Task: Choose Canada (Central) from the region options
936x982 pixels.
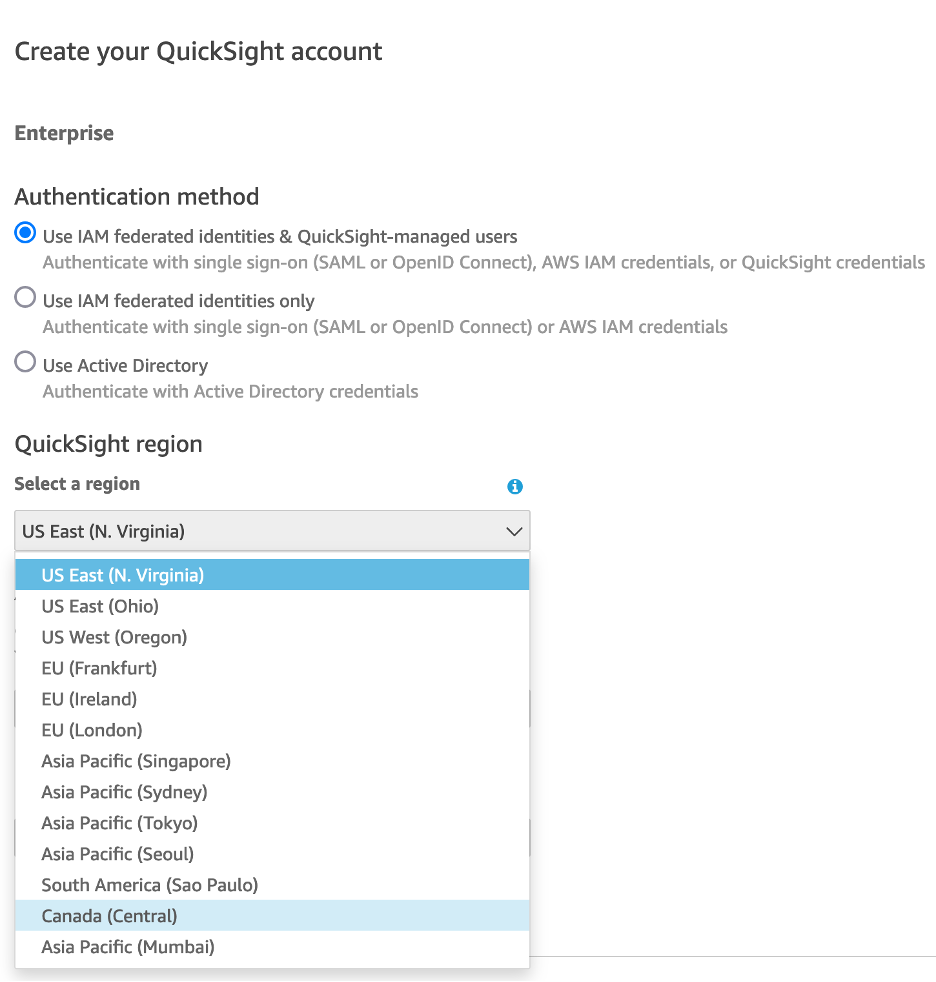Action: 108,915
